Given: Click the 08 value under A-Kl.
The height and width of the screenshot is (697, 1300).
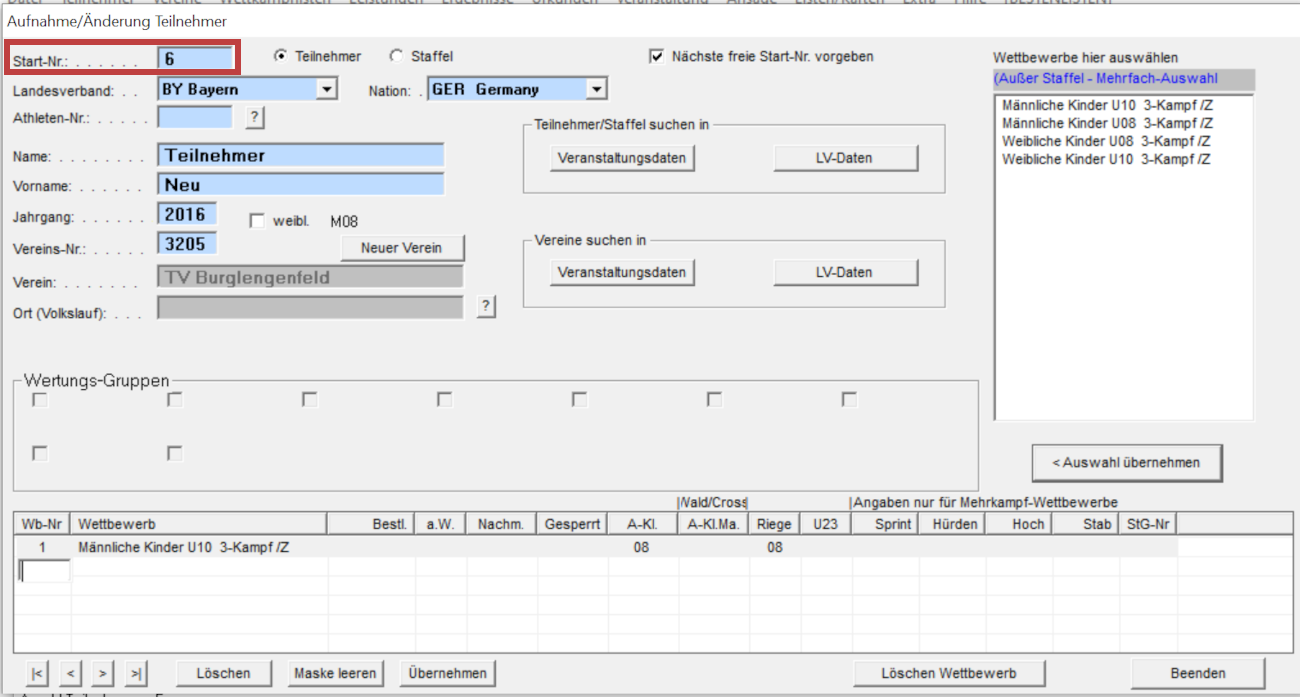Looking at the screenshot, I should 643,548.
